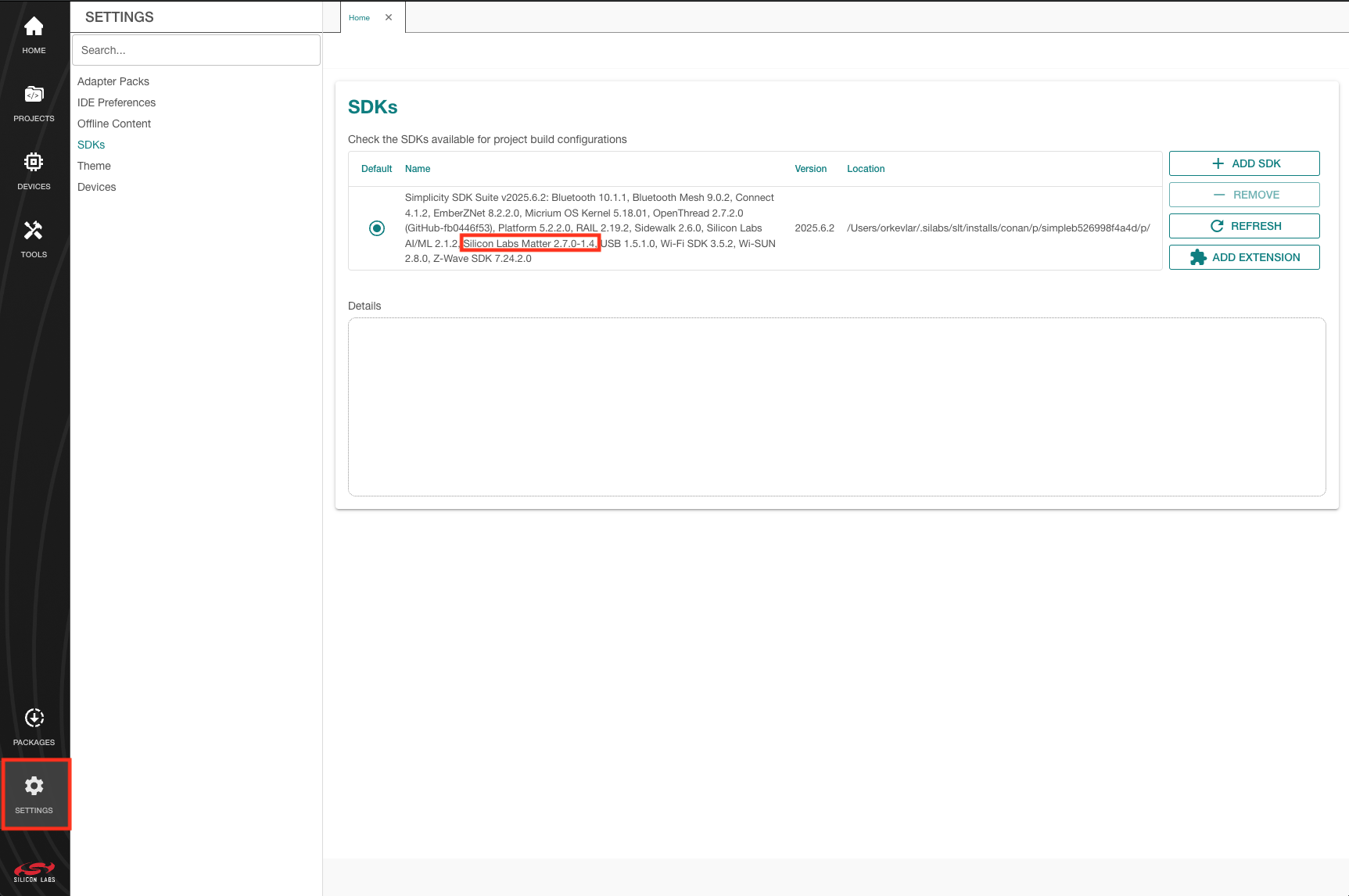This screenshot has height=896, width=1349.
Task: Open Offline Content settings
Action: pyautogui.click(x=113, y=124)
